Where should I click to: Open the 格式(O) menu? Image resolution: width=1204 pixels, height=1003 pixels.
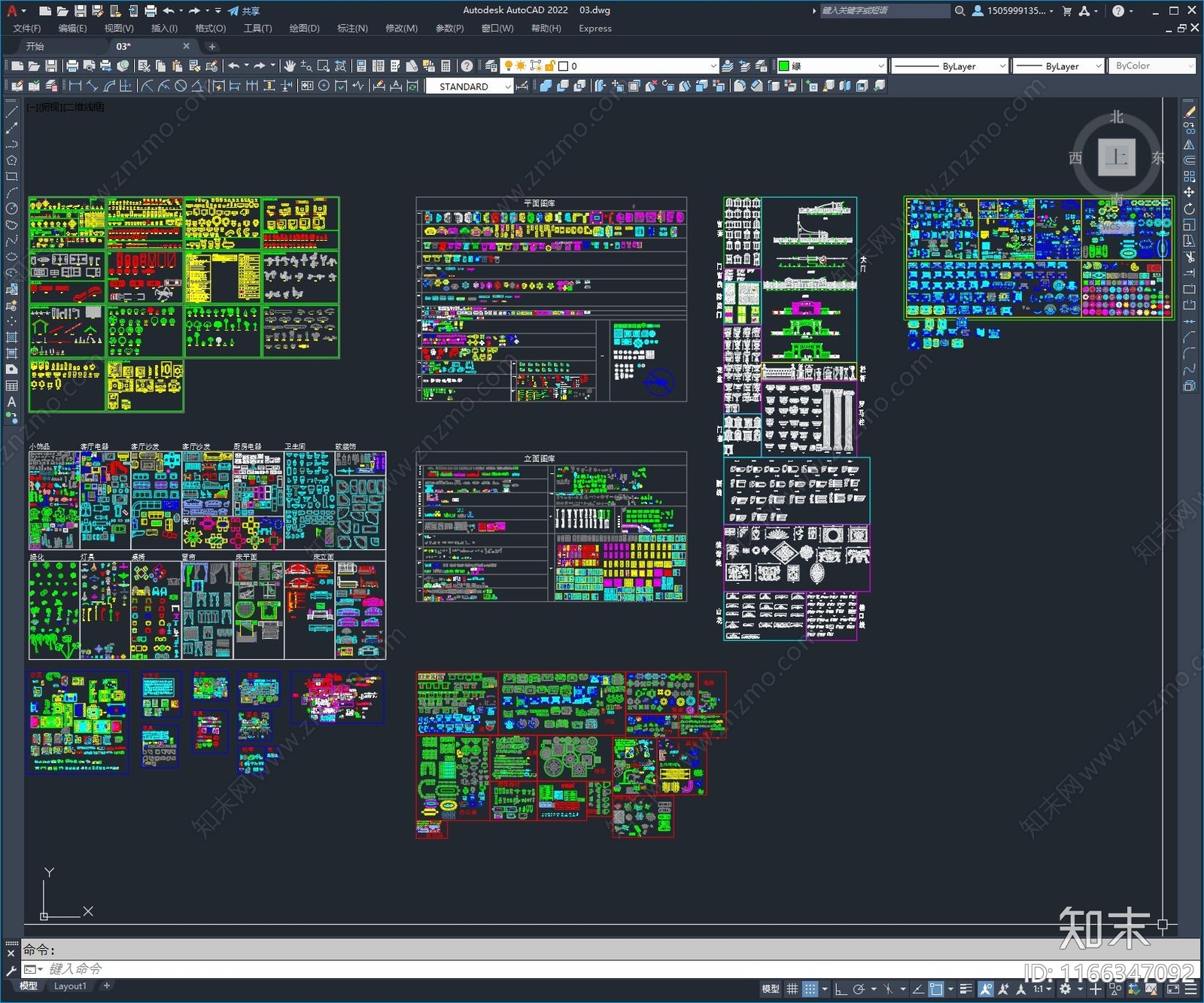click(x=210, y=29)
